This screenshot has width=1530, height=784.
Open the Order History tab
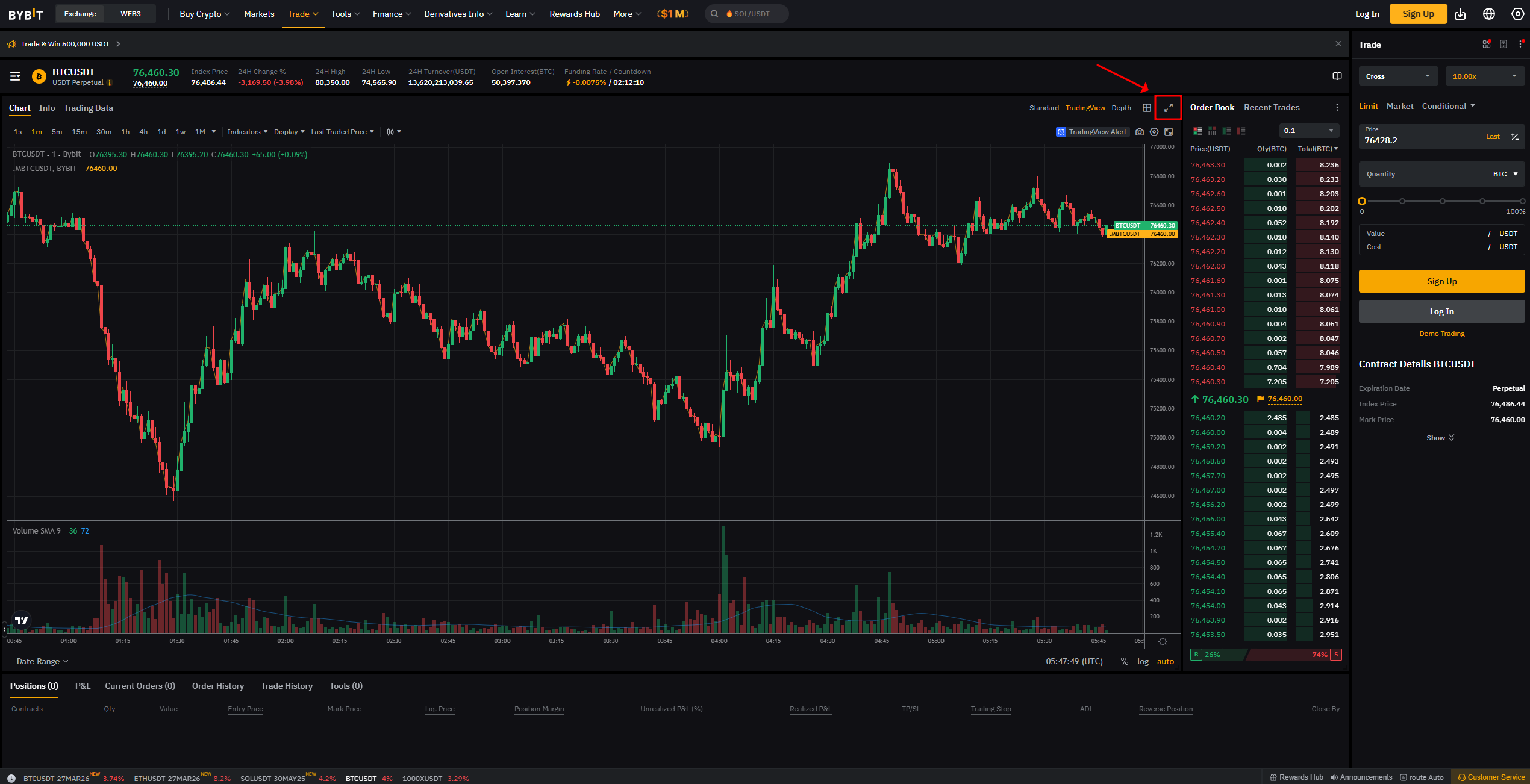[217, 686]
